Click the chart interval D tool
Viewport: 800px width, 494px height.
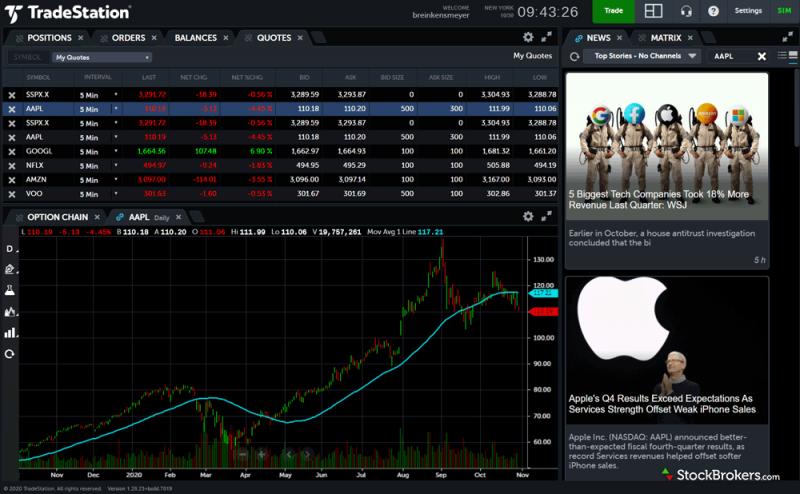coord(10,249)
